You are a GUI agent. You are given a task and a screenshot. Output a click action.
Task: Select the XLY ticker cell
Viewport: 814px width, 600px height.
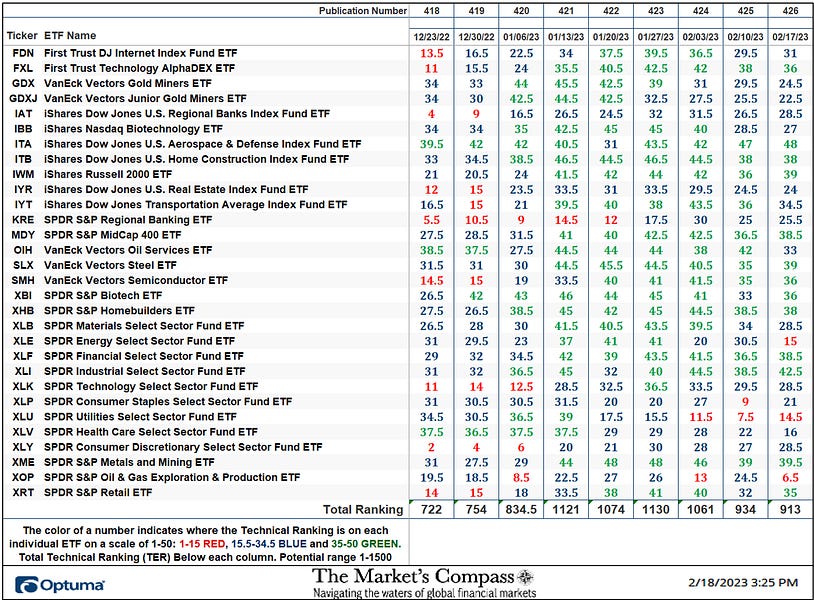pyautogui.click(x=23, y=447)
